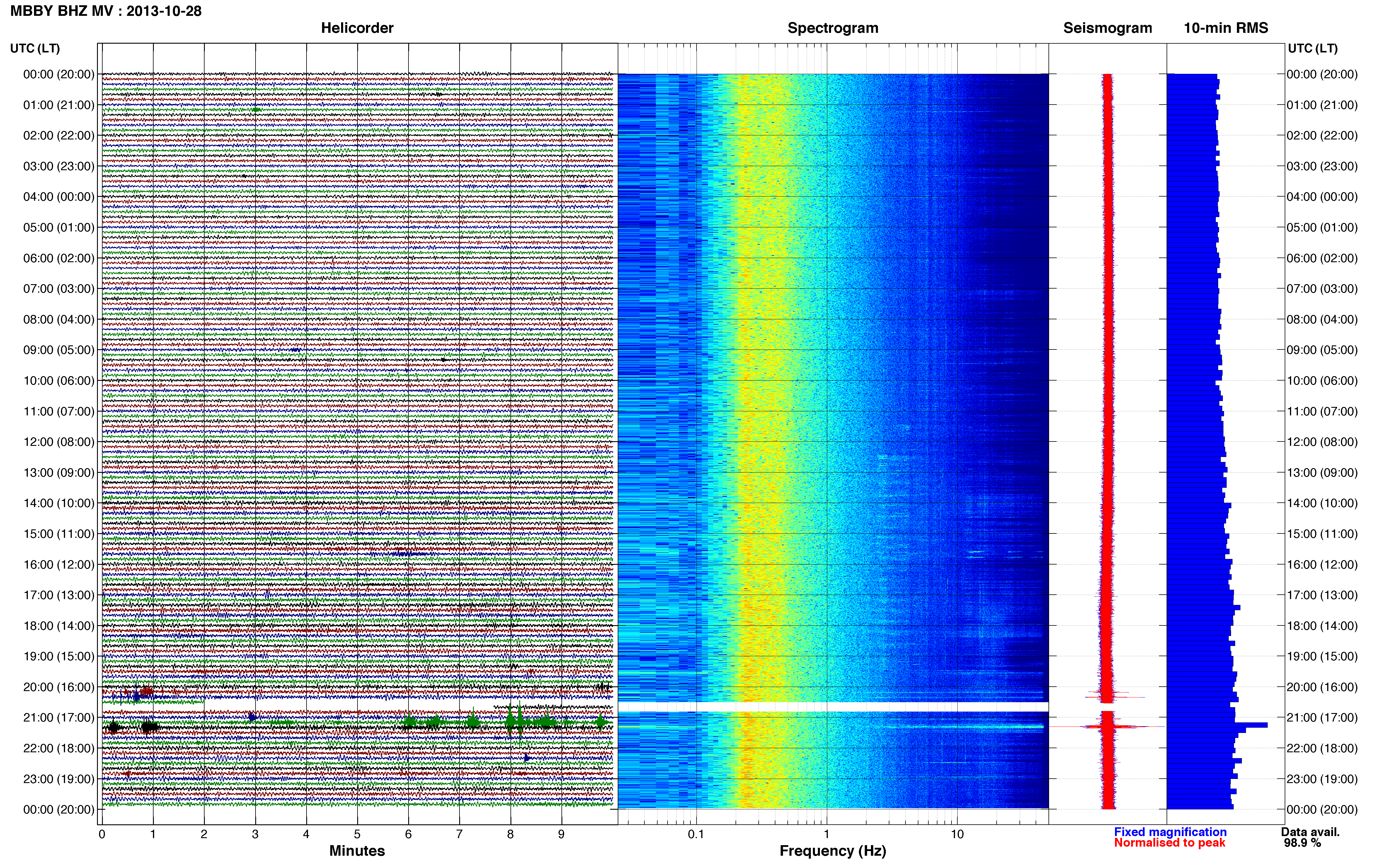
Task: Click the 'Helicorder' panel heading
Action: [x=357, y=28]
